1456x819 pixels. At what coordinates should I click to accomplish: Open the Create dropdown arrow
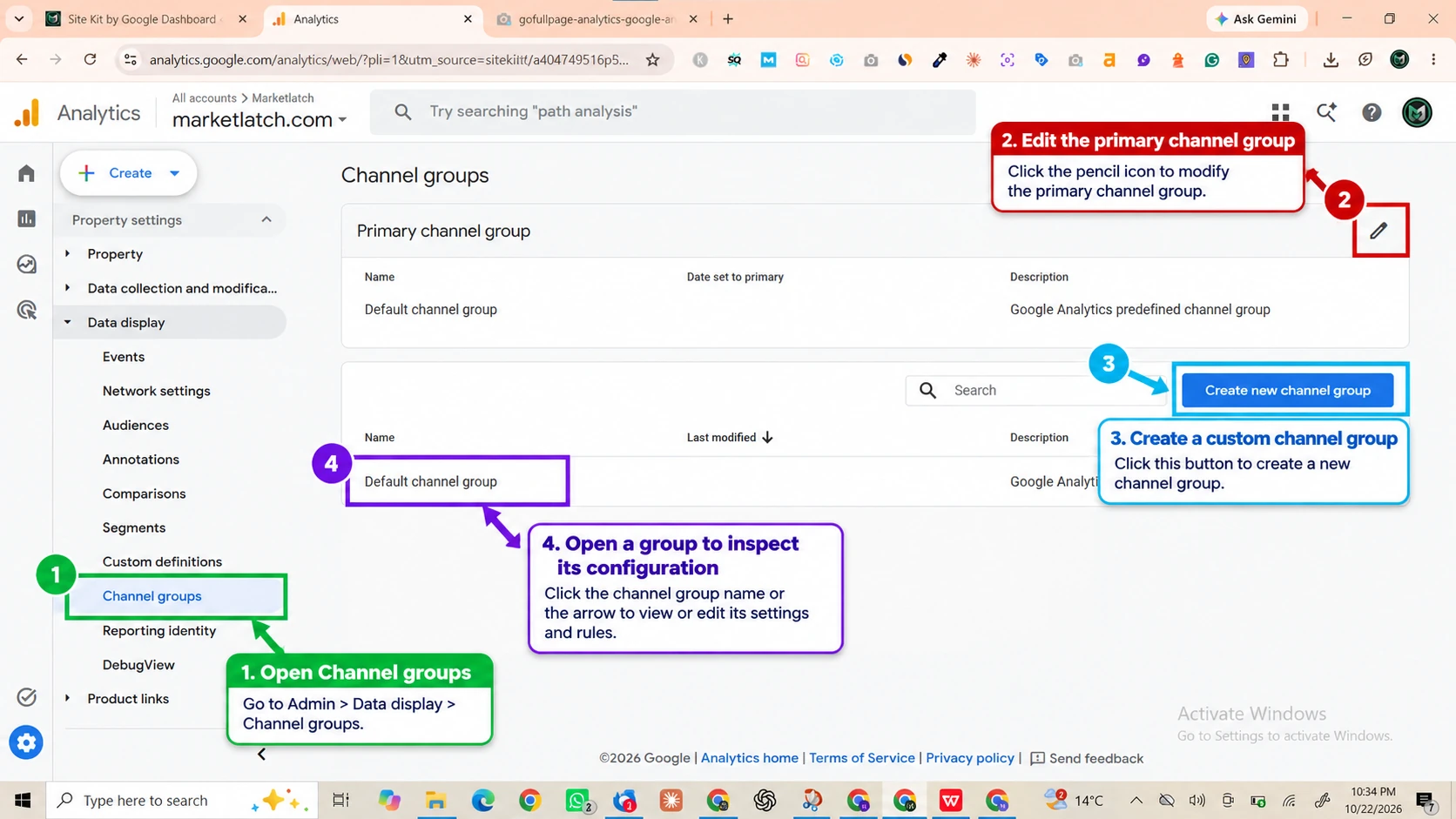174,173
